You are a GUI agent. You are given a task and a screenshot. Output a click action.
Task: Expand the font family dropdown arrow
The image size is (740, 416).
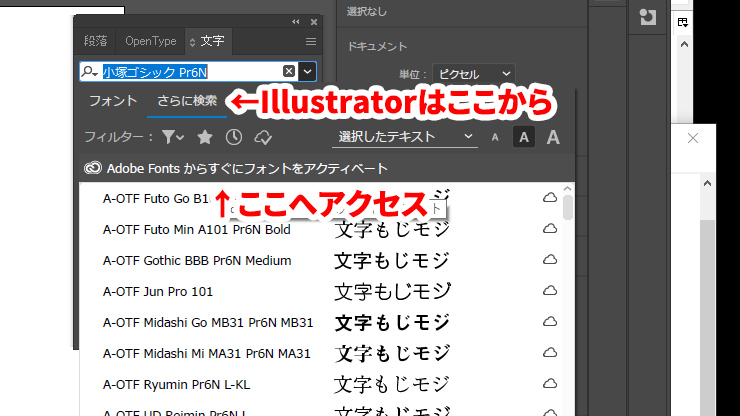pos(308,71)
